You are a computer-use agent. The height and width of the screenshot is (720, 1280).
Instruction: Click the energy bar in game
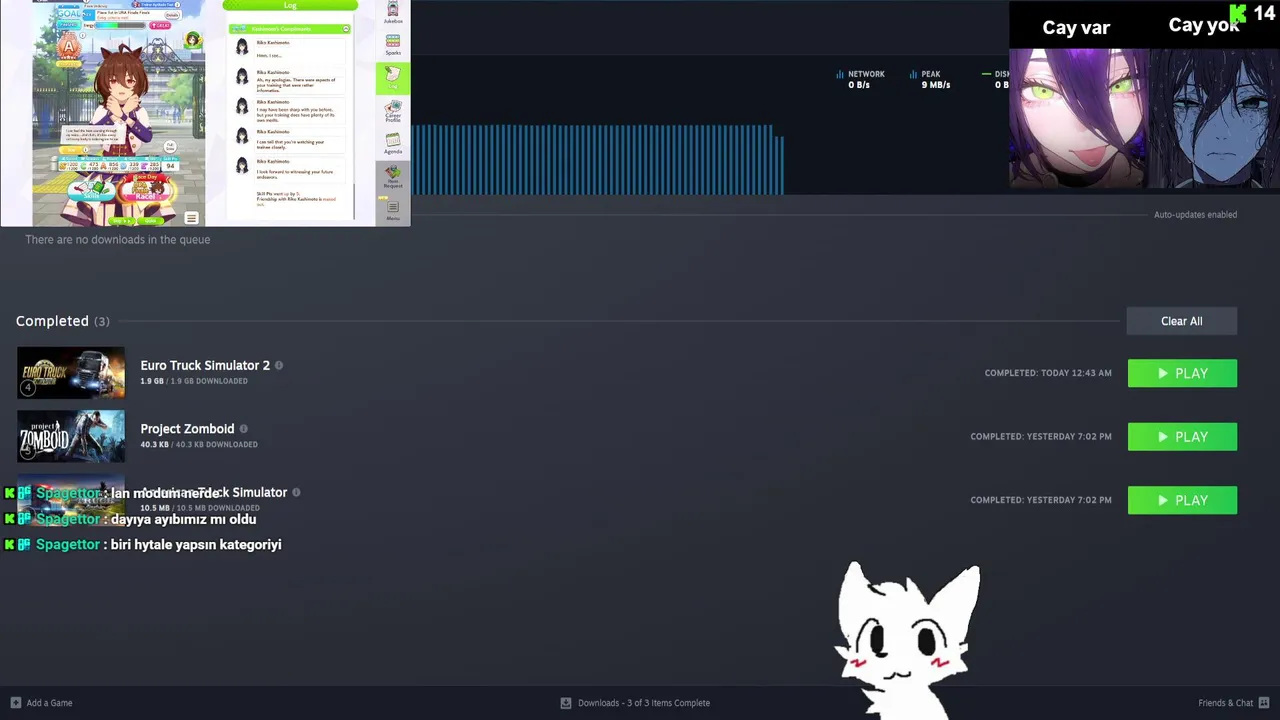pos(120,25)
